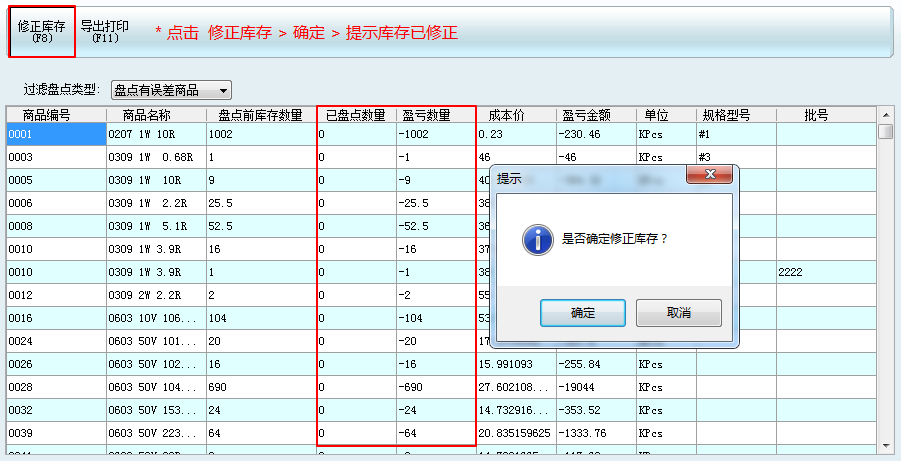
Task: Click the 已盘点数量 column header
Action: pos(356,115)
